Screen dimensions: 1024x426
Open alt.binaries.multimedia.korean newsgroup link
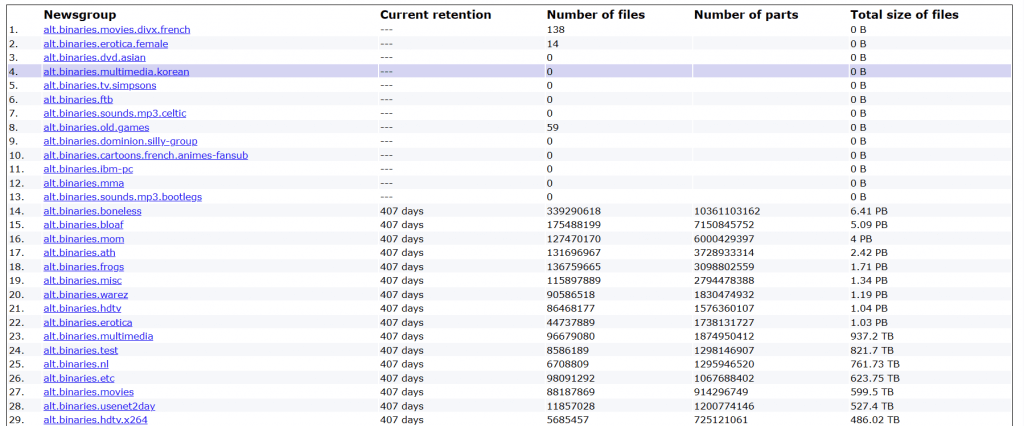point(116,71)
